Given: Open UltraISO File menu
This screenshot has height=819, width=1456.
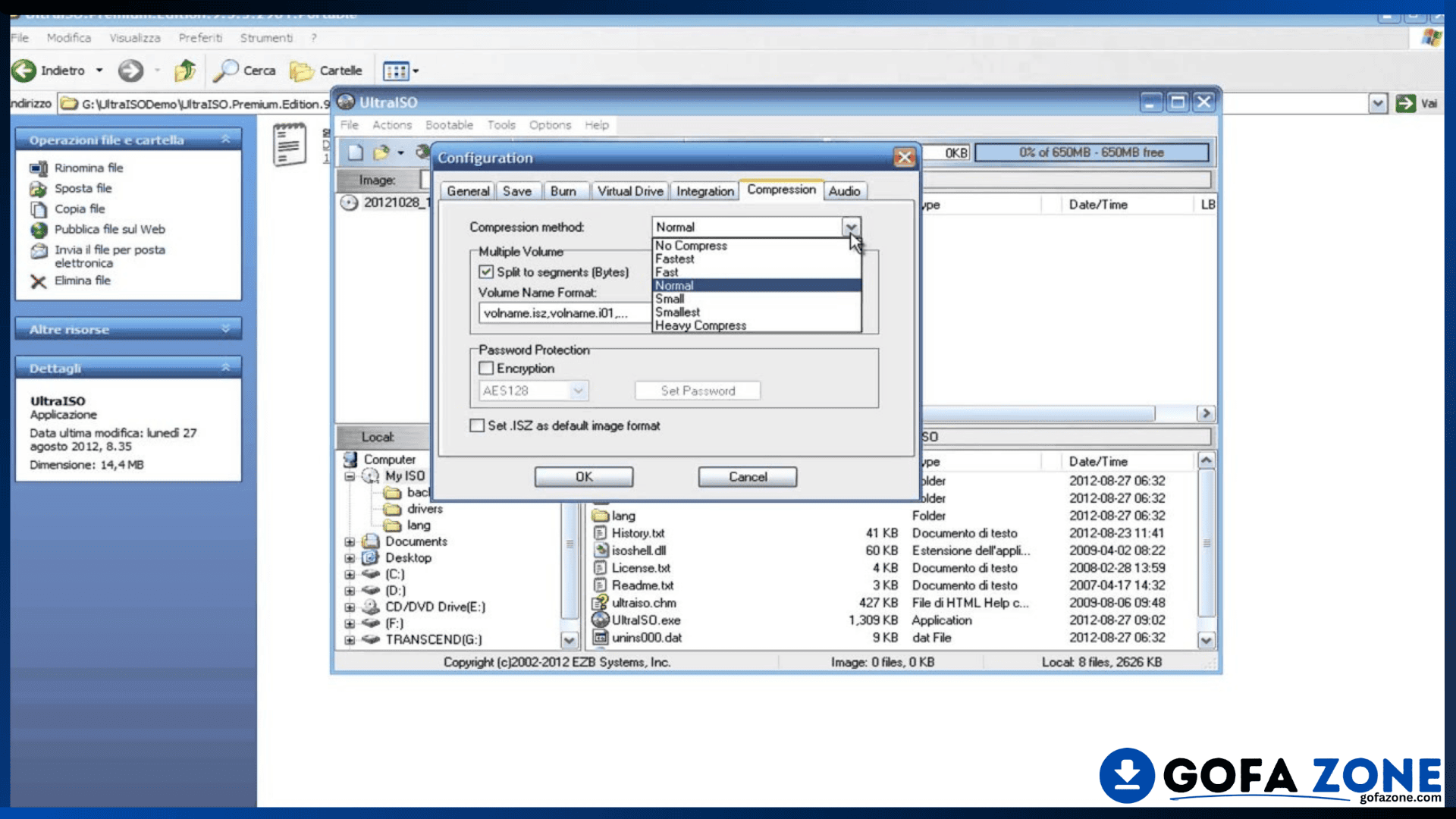Looking at the screenshot, I should pos(350,125).
